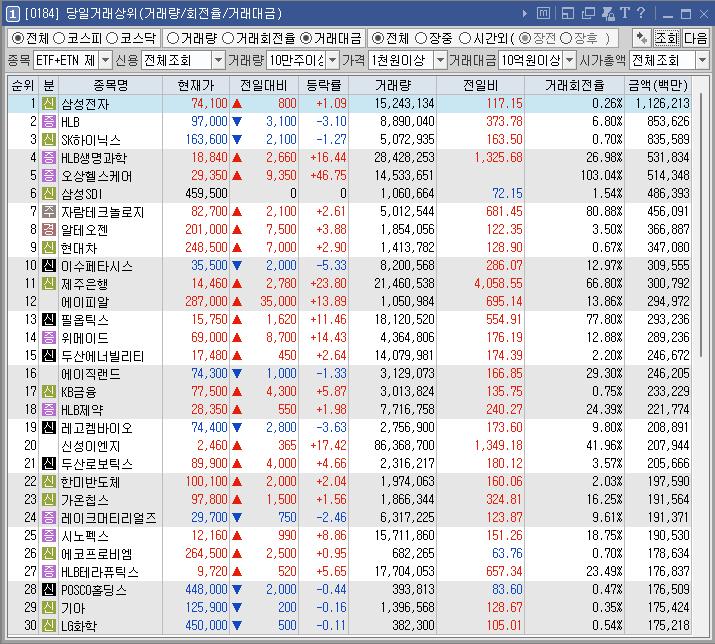Select the 코스피 radio button
715x644 pixels.
(x=59, y=38)
